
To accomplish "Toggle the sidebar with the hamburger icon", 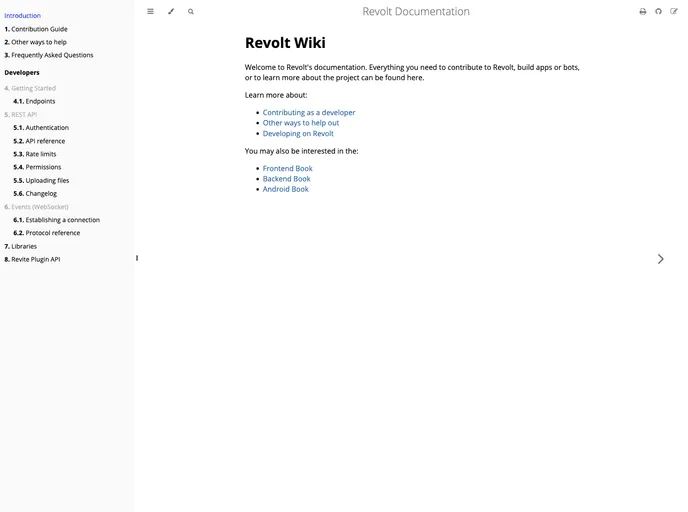I will 150,11.
